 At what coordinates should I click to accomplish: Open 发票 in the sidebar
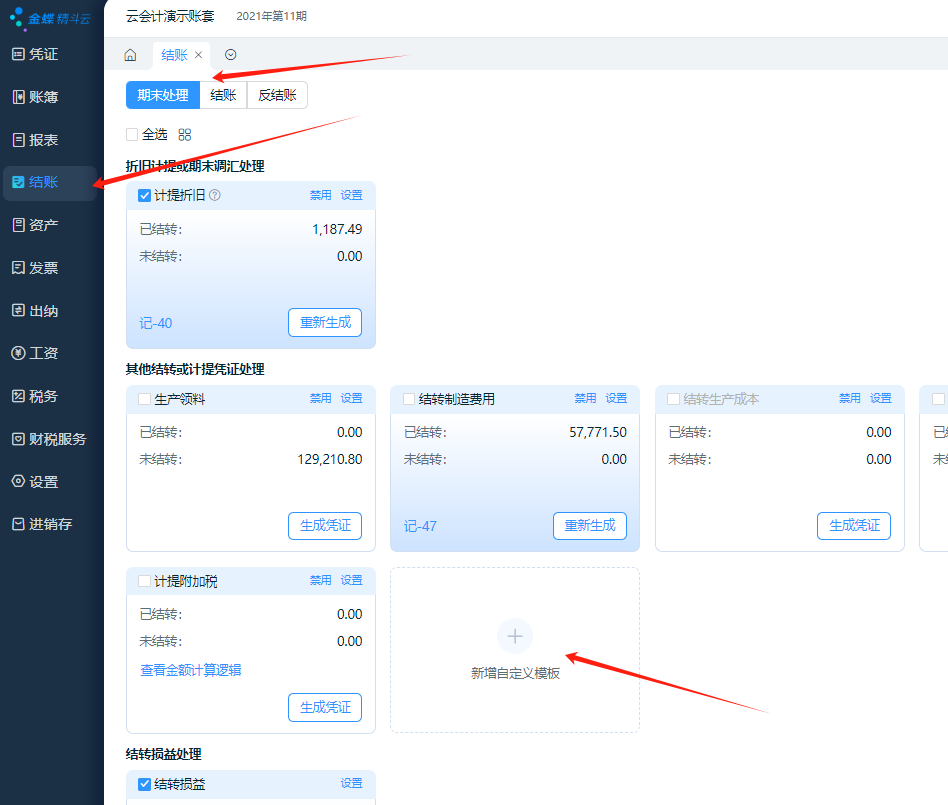pos(43,268)
